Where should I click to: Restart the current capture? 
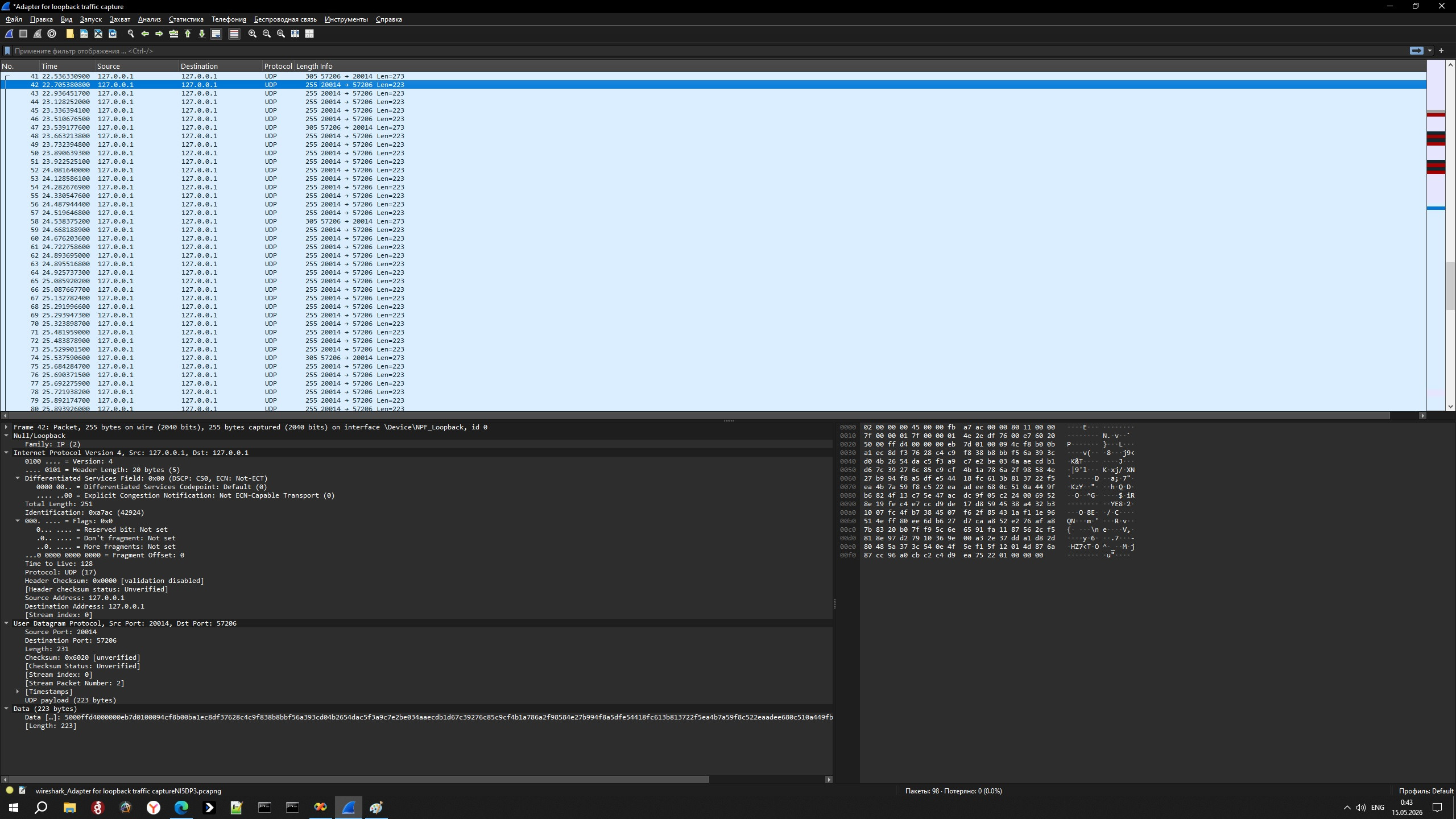38,34
